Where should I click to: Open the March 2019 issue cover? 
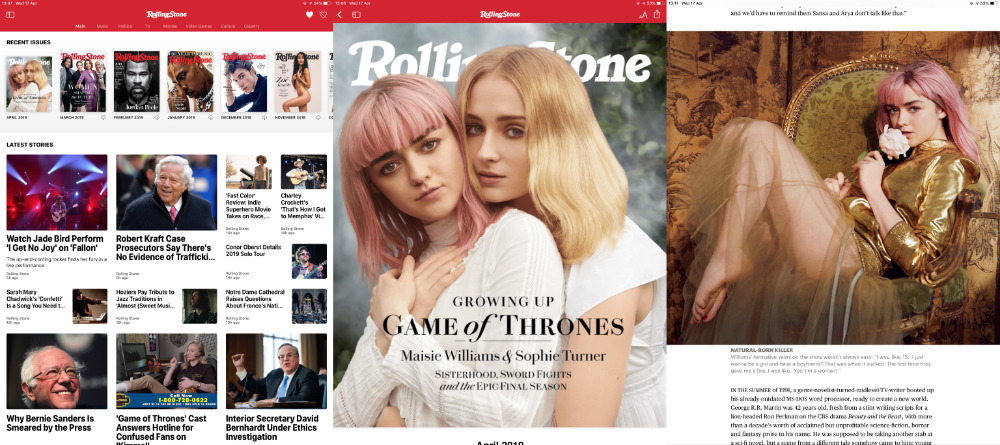point(83,82)
